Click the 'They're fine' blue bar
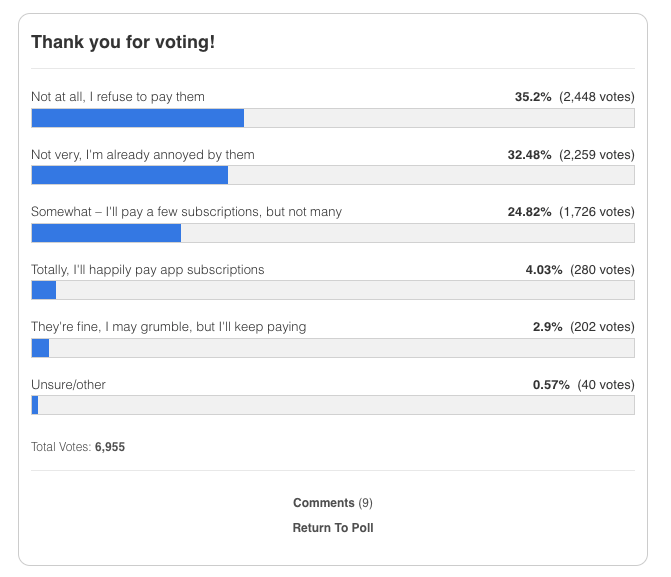 40,348
